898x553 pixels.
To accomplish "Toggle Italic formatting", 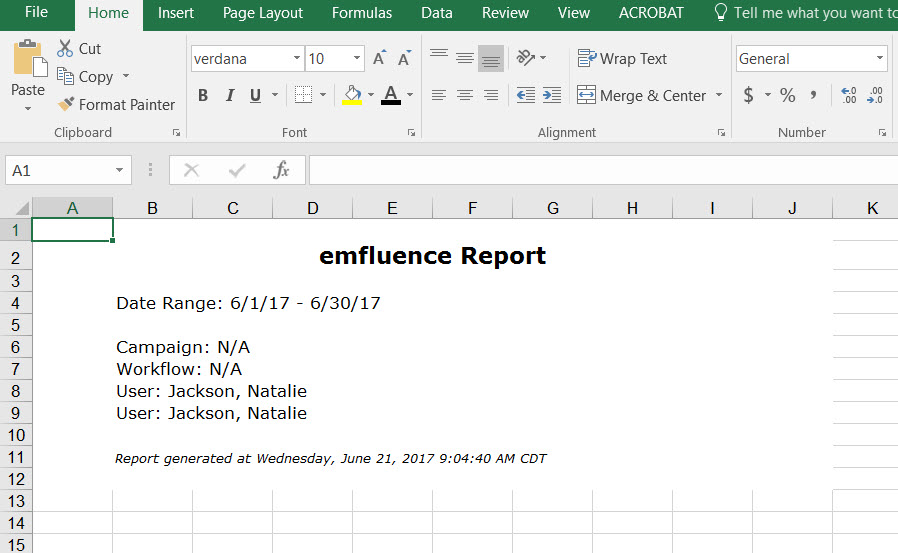I will (230, 95).
